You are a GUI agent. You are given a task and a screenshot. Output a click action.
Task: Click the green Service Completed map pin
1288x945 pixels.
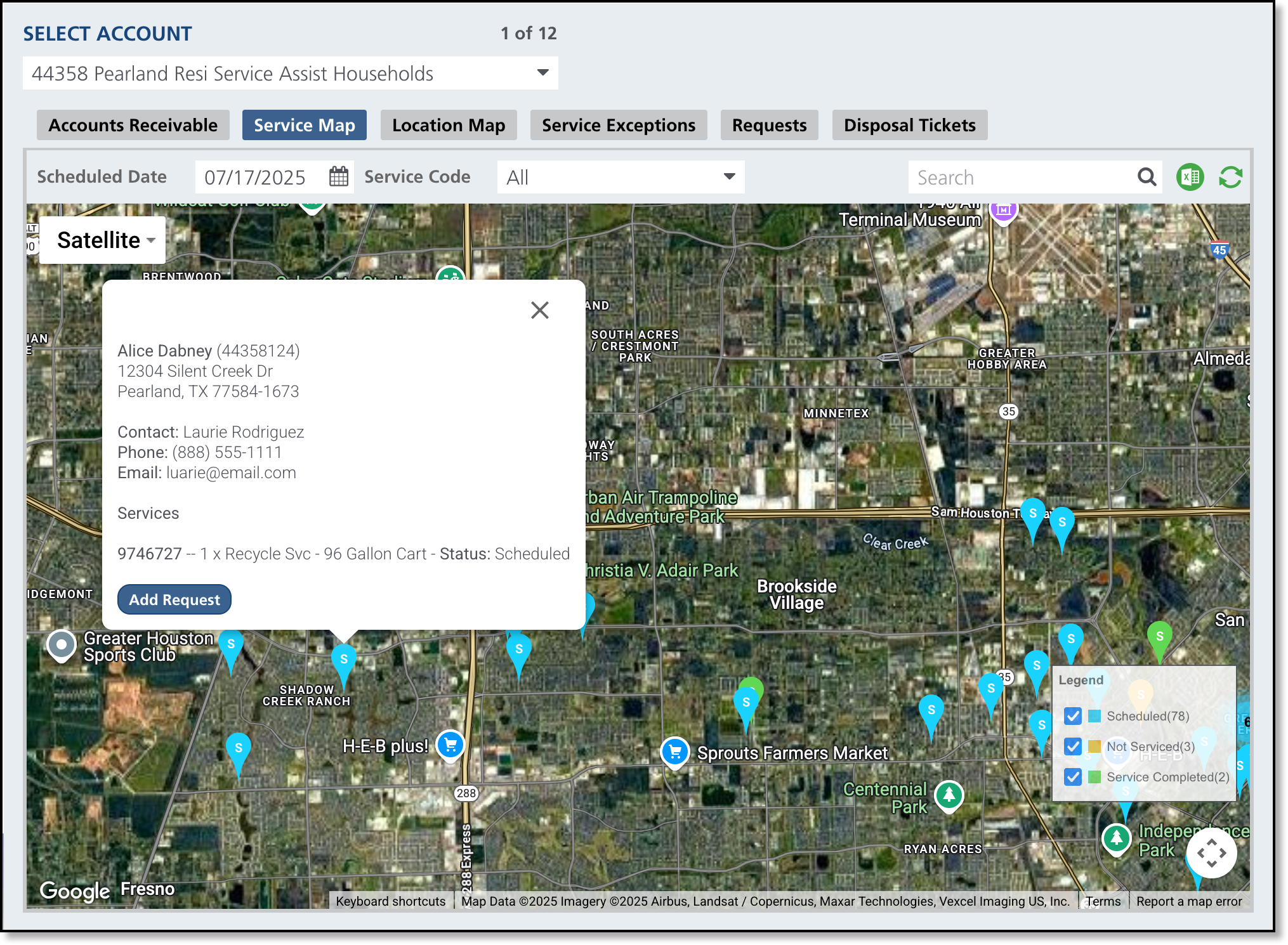(x=1159, y=637)
